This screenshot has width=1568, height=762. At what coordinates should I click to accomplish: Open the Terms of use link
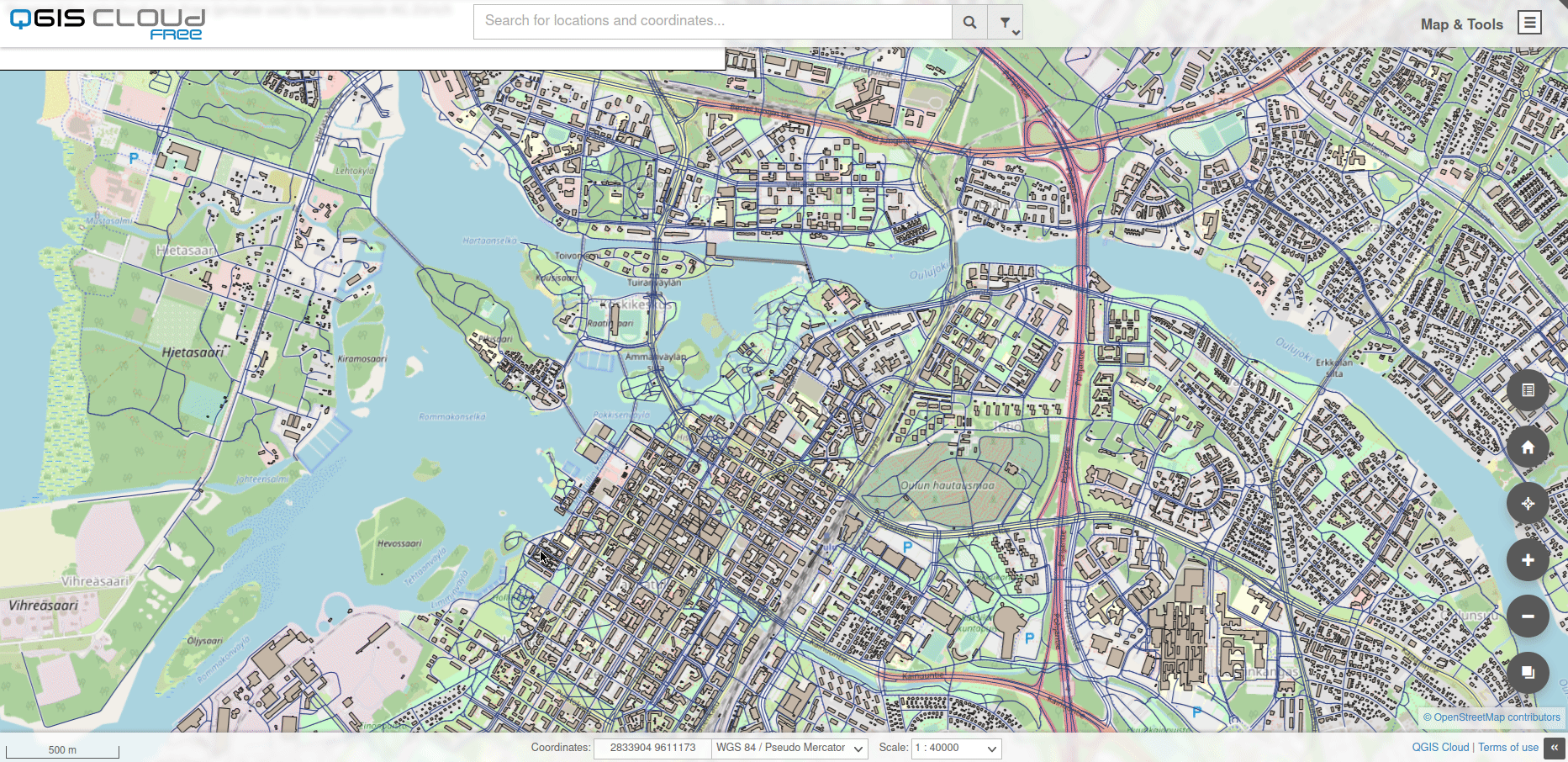click(x=1508, y=747)
